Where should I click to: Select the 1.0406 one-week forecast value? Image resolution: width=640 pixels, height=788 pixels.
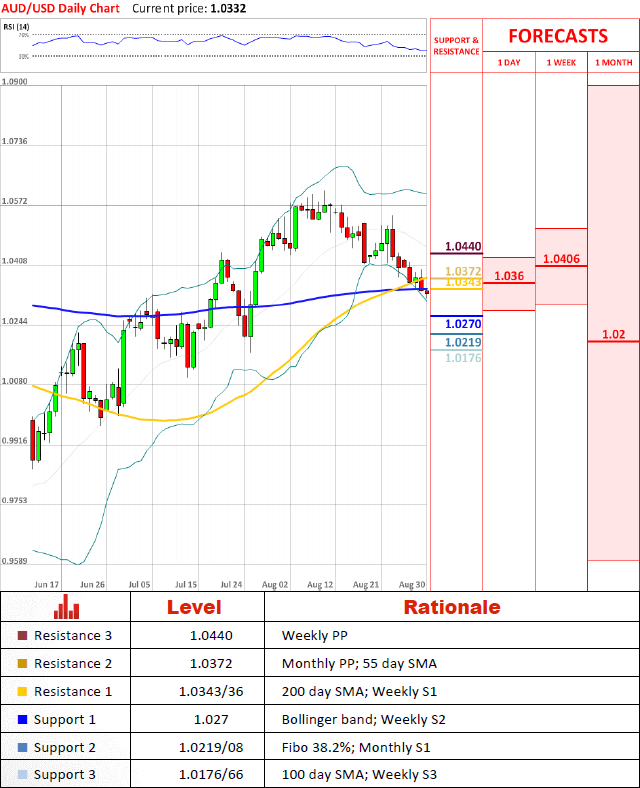[561, 259]
